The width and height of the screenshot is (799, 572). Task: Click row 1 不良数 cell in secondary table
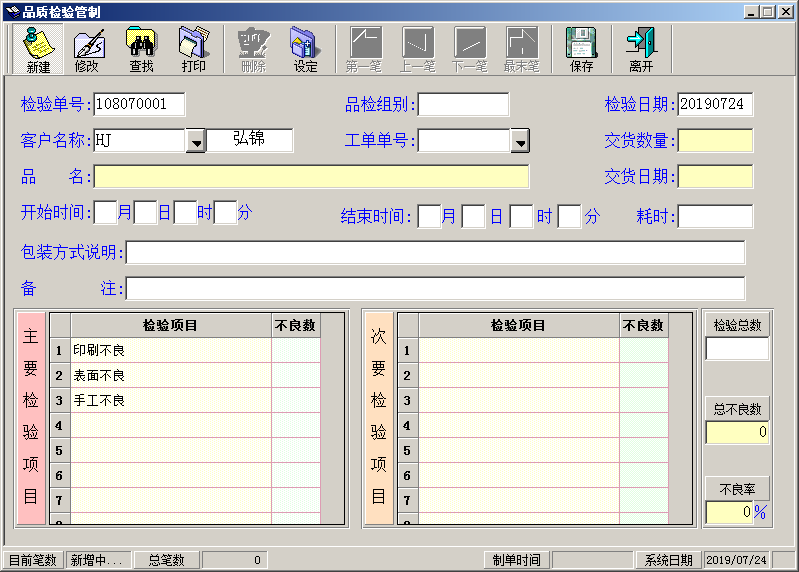click(644, 350)
